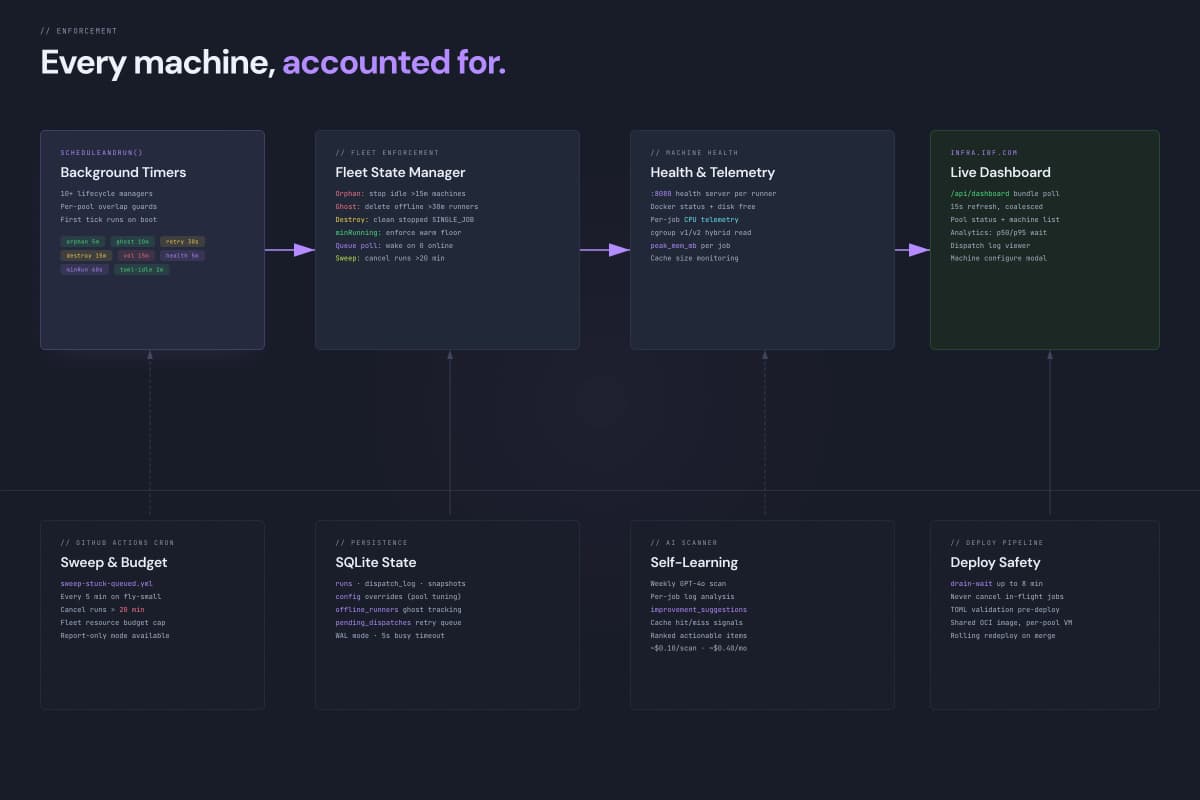Viewport: 1200px width, 800px height.
Task: Click 'Report-only mode available' line
Action: 115,635
